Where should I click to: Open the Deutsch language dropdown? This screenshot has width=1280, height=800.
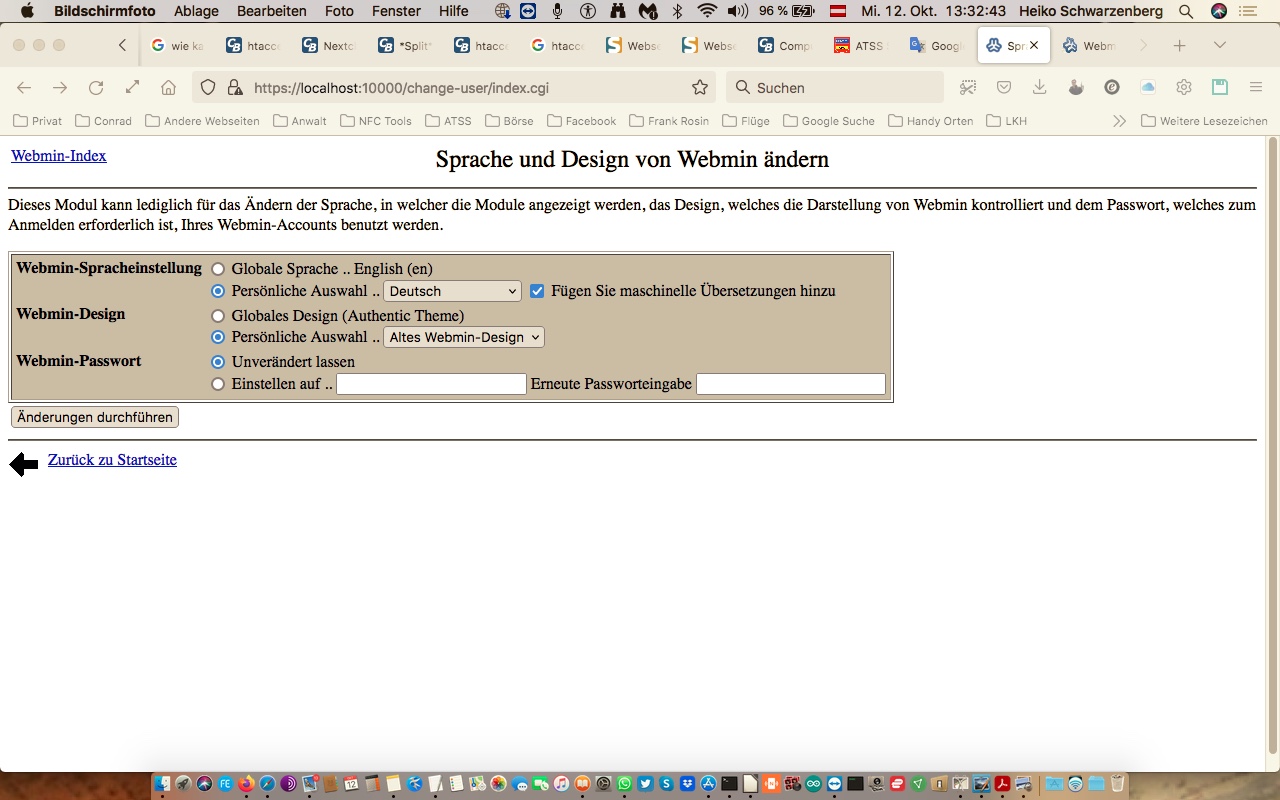[453, 291]
